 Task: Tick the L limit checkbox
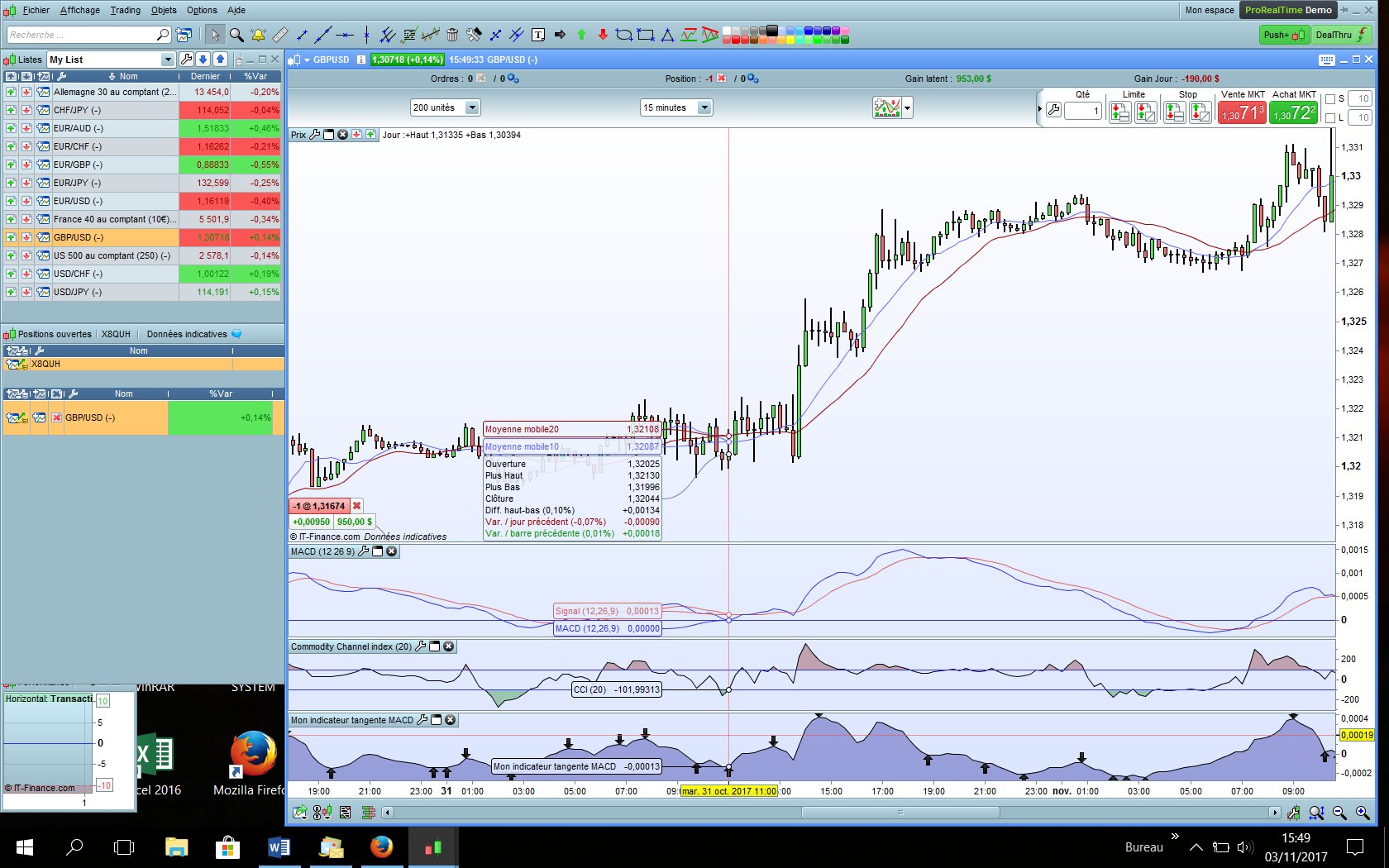pyautogui.click(x=1330, y=117)
